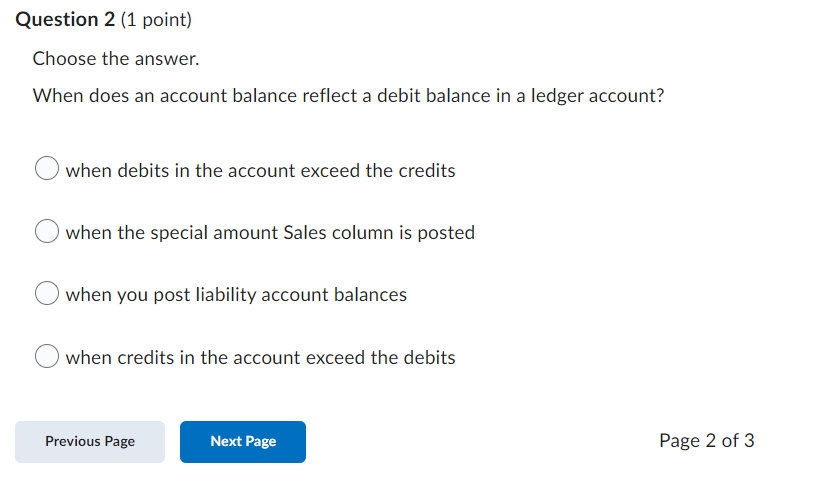The width and height of the screenshot is (833, 487).
Task: Select radio for 'special amount Sales column is posted'
Action: pos(47,232)
